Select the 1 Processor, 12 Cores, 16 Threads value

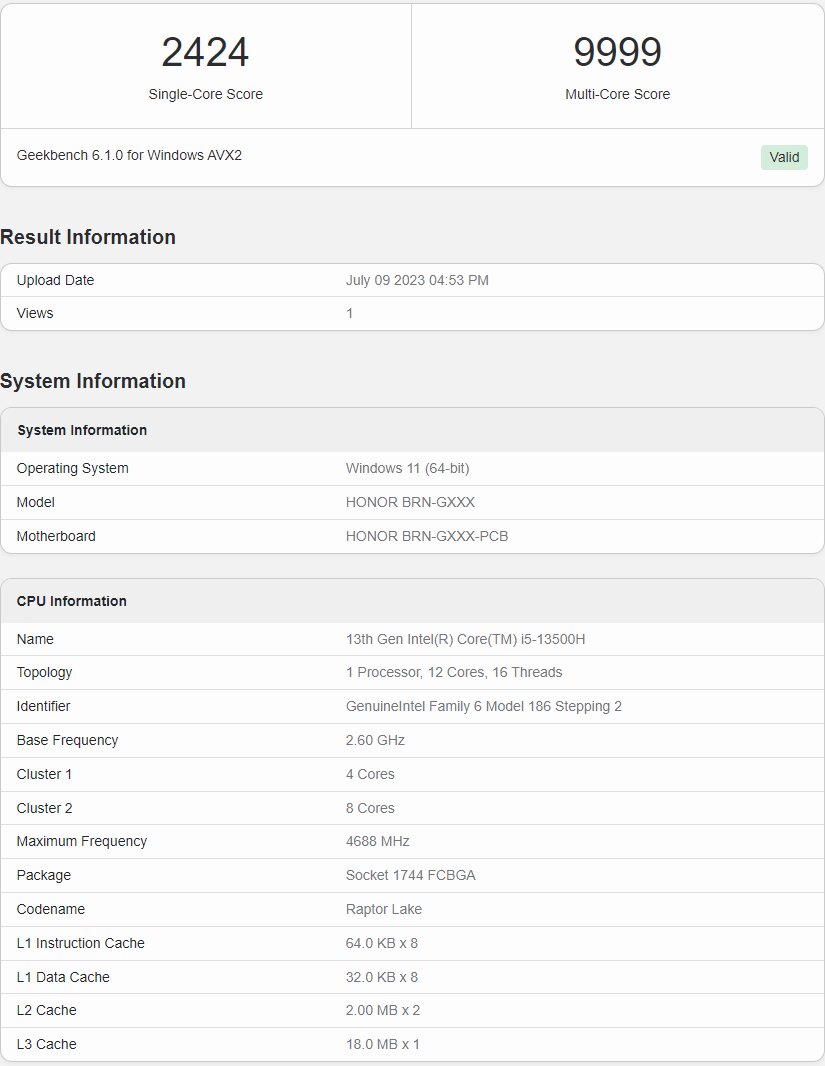coord(453,672)
